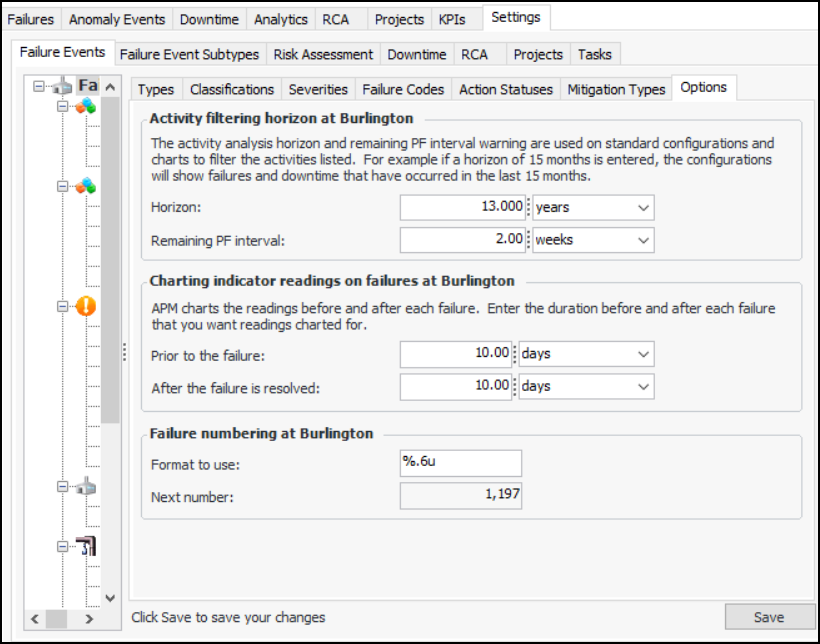This screenshot has width=820, height=644.
Task: Open the Horizon units dropdown showing years
Action: pos(642,208)
